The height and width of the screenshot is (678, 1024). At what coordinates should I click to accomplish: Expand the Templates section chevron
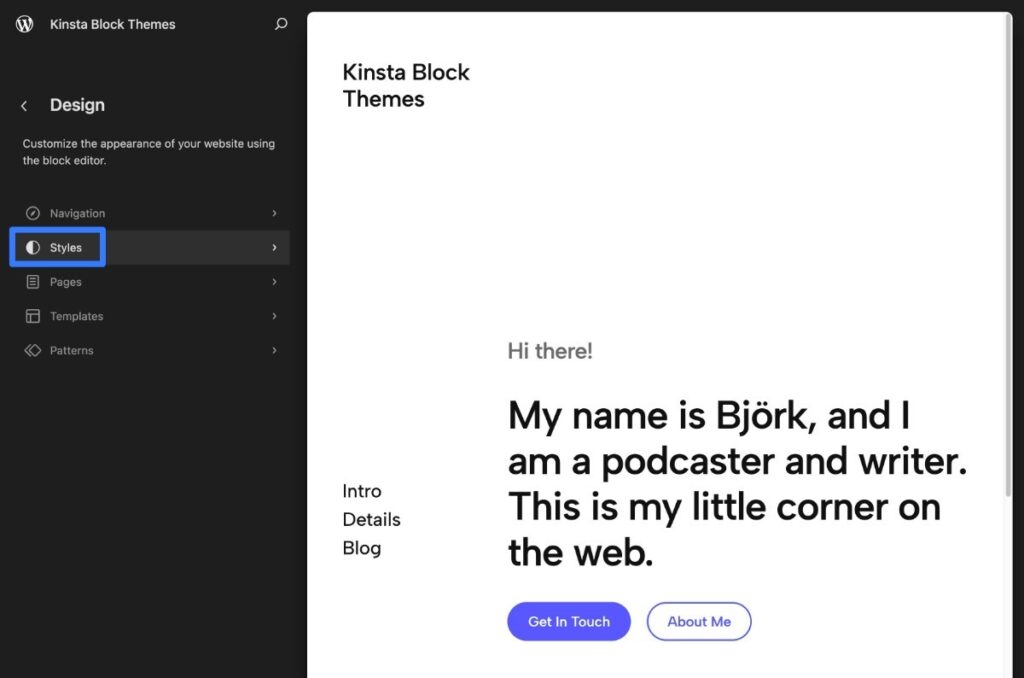[275, 316]
